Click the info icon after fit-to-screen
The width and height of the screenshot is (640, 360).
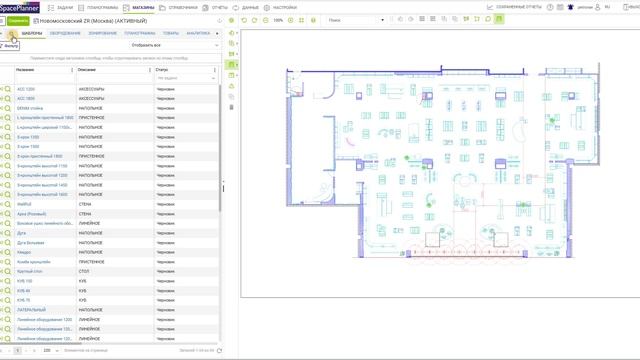pyautogui.click(x=313, y=20)
